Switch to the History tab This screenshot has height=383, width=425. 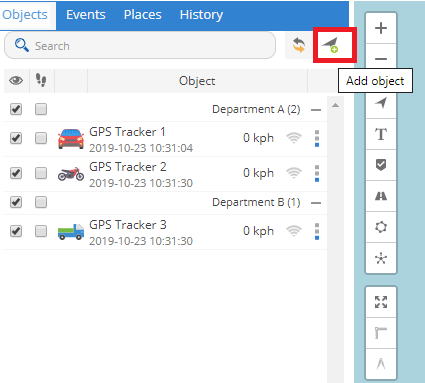pos(201,15)
